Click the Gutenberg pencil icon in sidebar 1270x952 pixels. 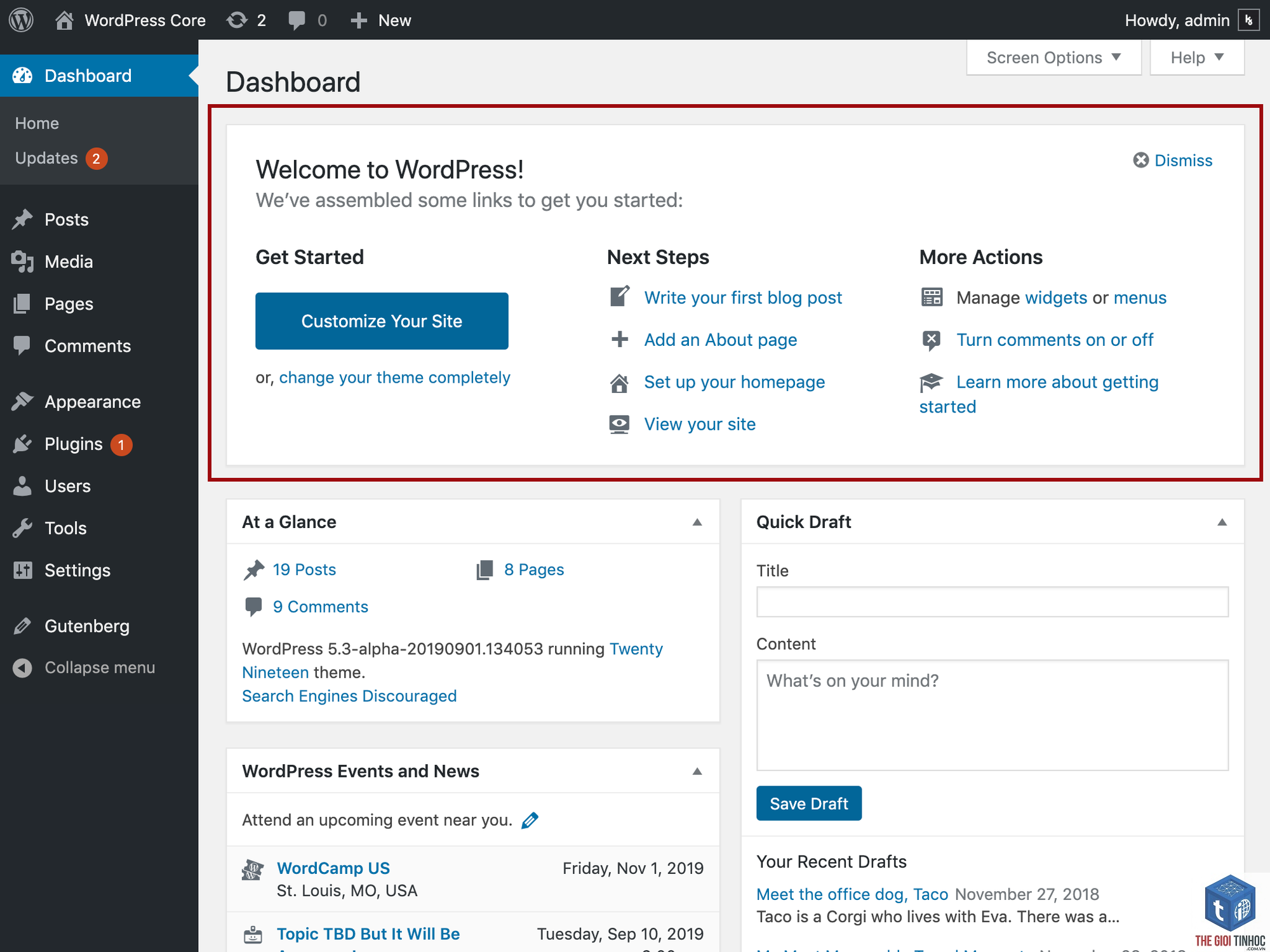click(22, 626)
